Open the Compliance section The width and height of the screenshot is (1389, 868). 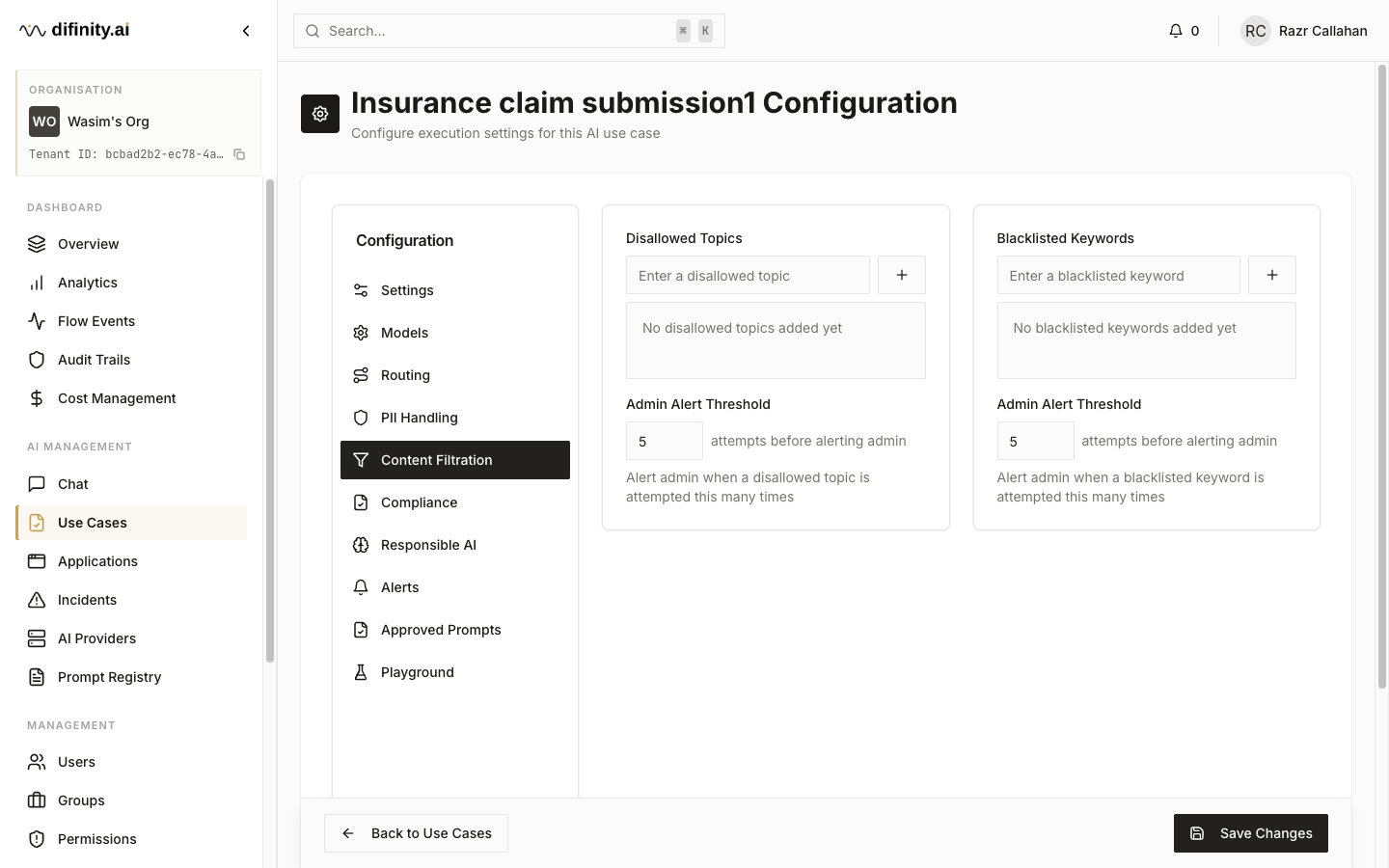click(455, 502)
